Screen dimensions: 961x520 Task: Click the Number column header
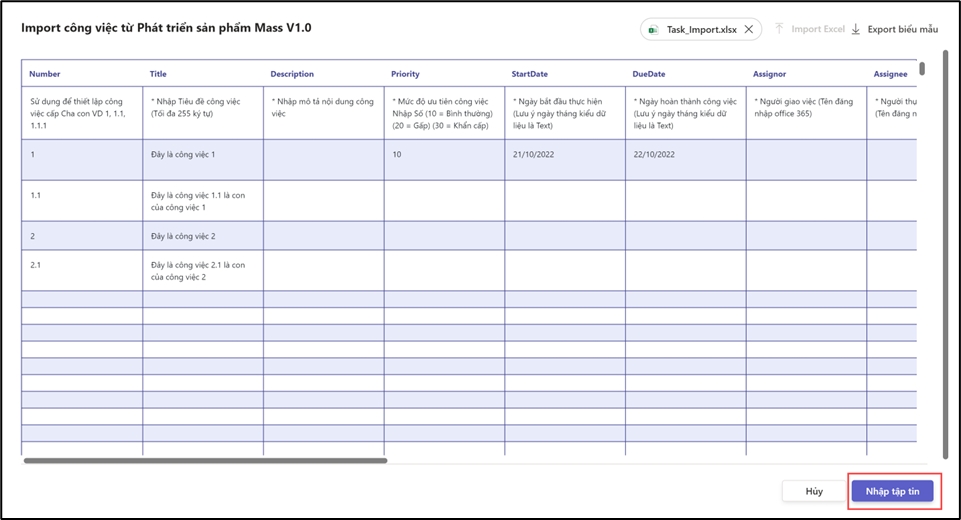pyautogui.click(x=45, y=74)
